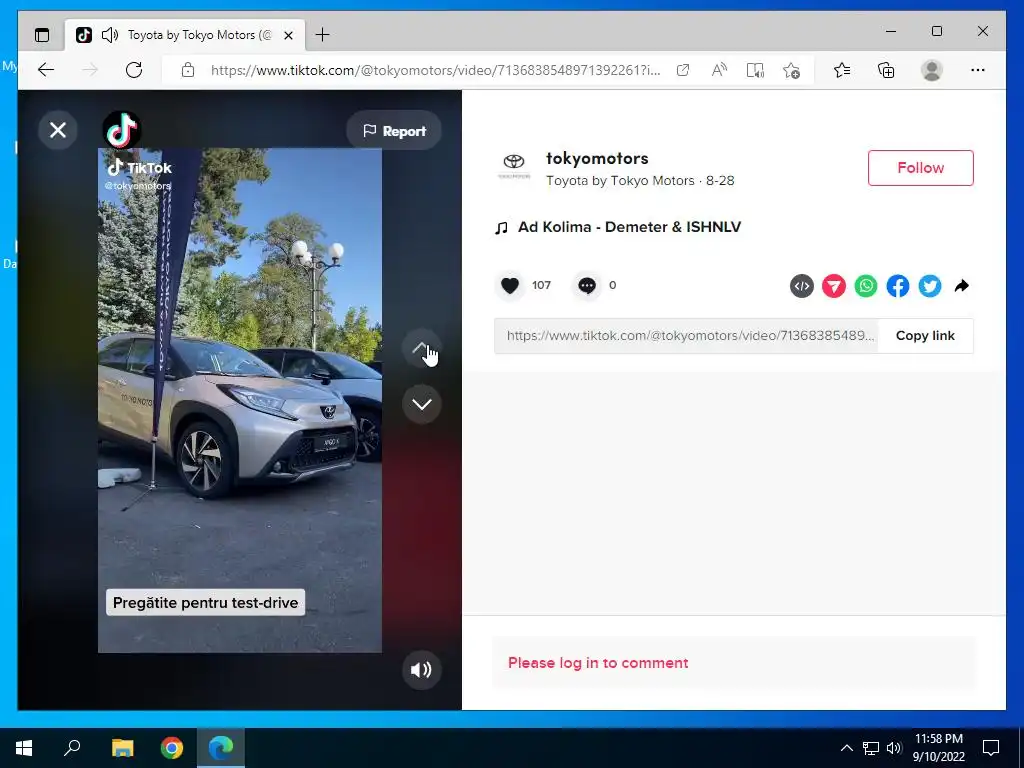Viewport: 1024px width, 768px height.
Task: Click the round TikTok logo above the video
Action: tap(121, 130)
